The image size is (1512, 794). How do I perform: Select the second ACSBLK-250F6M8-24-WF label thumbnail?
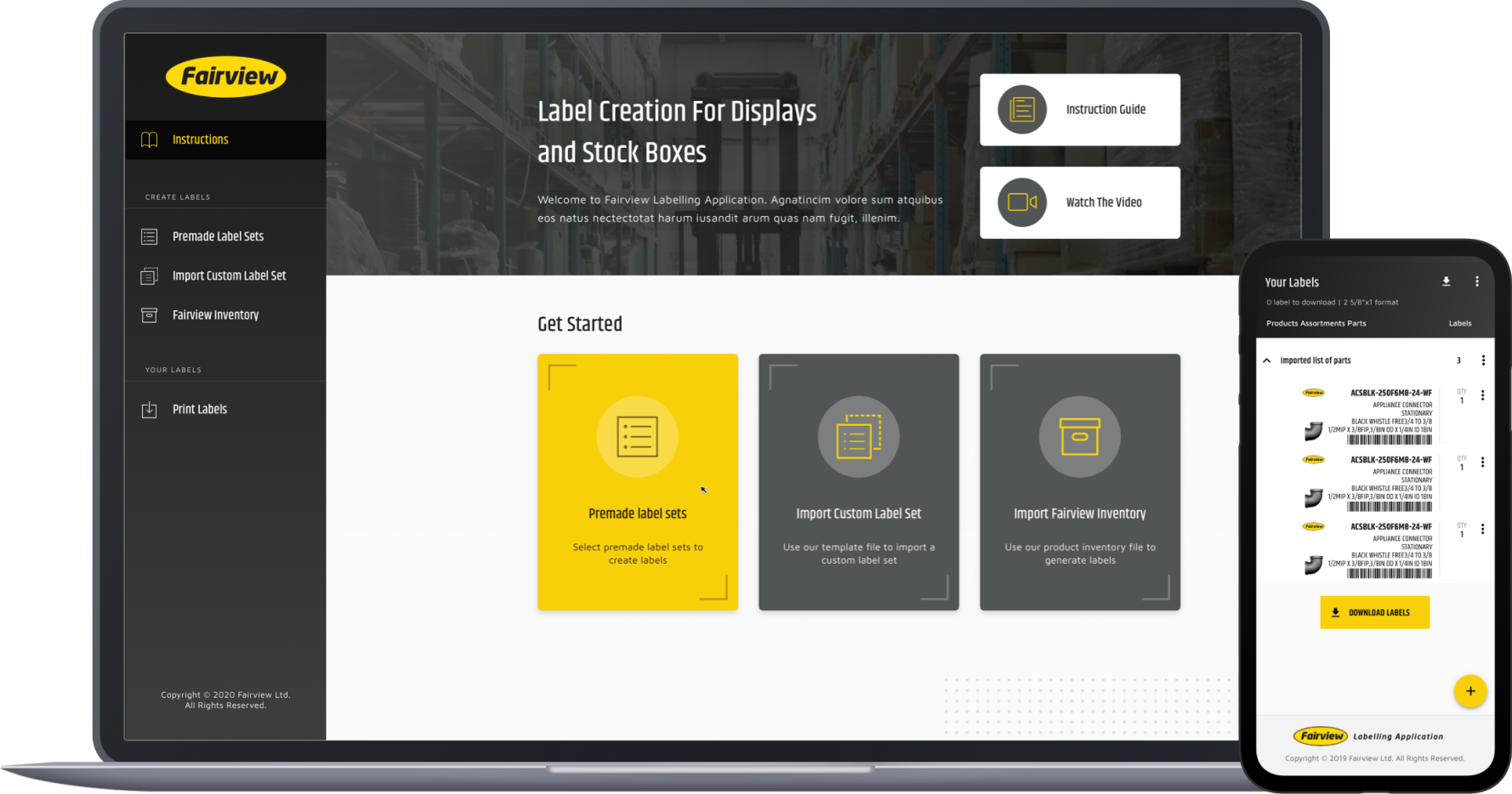[1369, 483]
